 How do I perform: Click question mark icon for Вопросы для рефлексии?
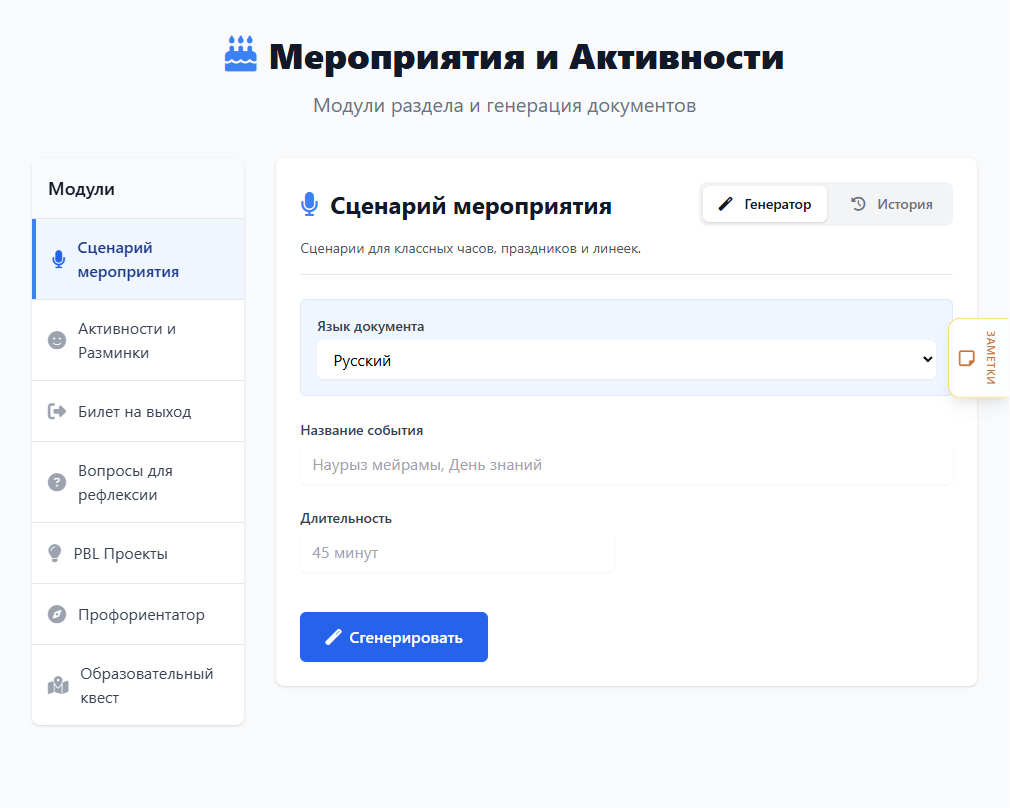point(57,482)
